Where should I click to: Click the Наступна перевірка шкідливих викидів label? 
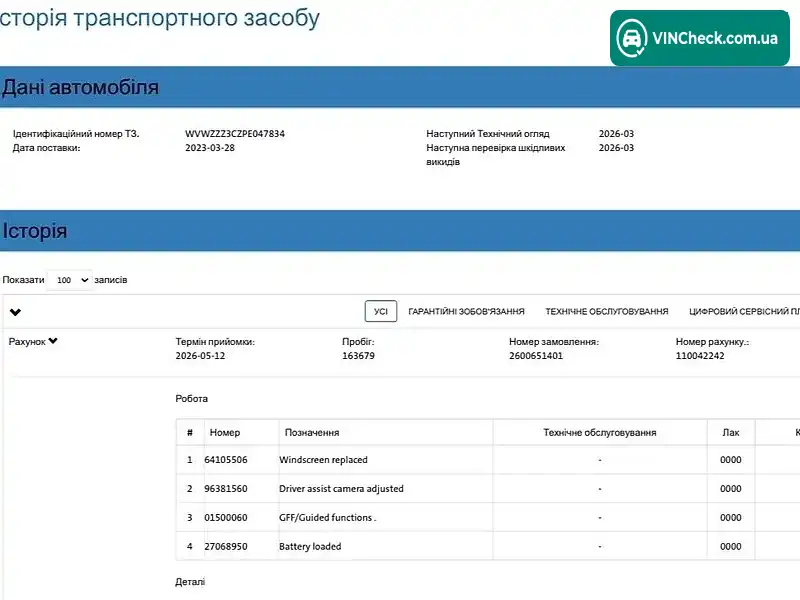click(495, 155)
